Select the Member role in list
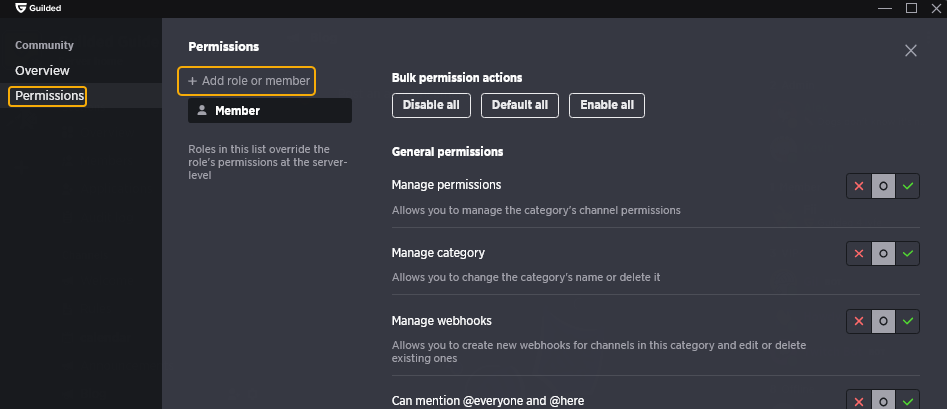 click(x=270, y=111)
